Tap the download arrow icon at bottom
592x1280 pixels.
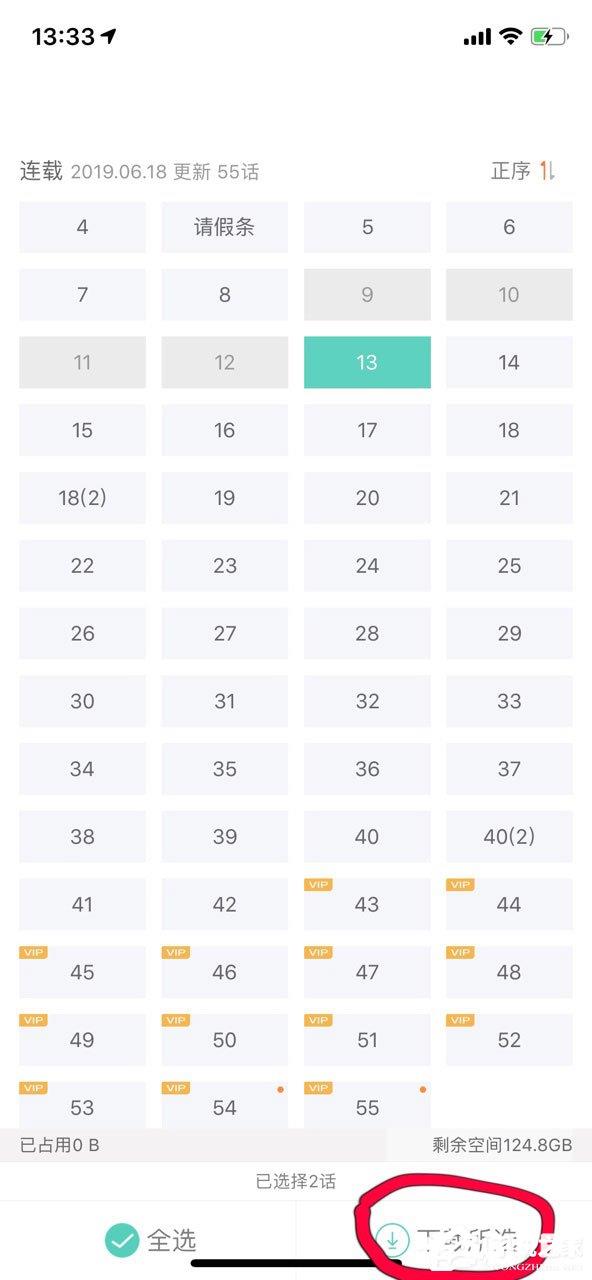393,1241
